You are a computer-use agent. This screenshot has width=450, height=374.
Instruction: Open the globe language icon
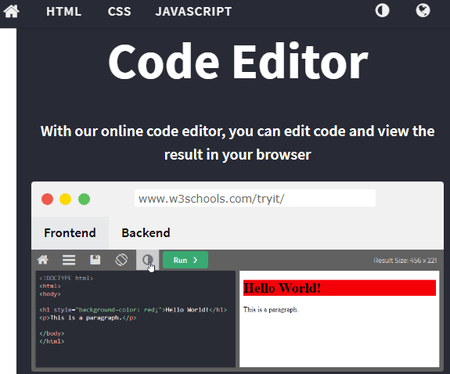tap(423, 10)
